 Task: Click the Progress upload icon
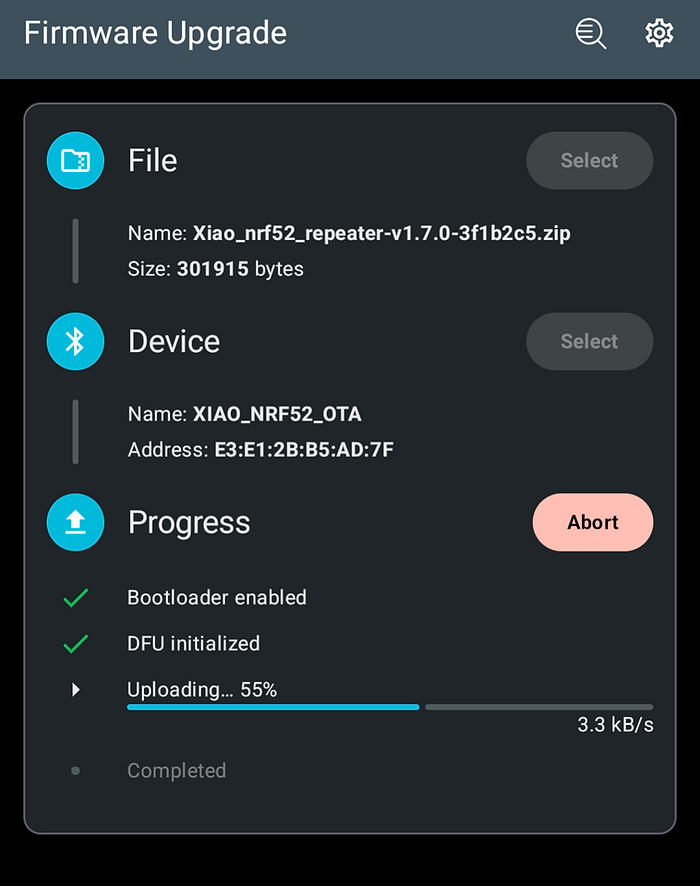[75, 522]
